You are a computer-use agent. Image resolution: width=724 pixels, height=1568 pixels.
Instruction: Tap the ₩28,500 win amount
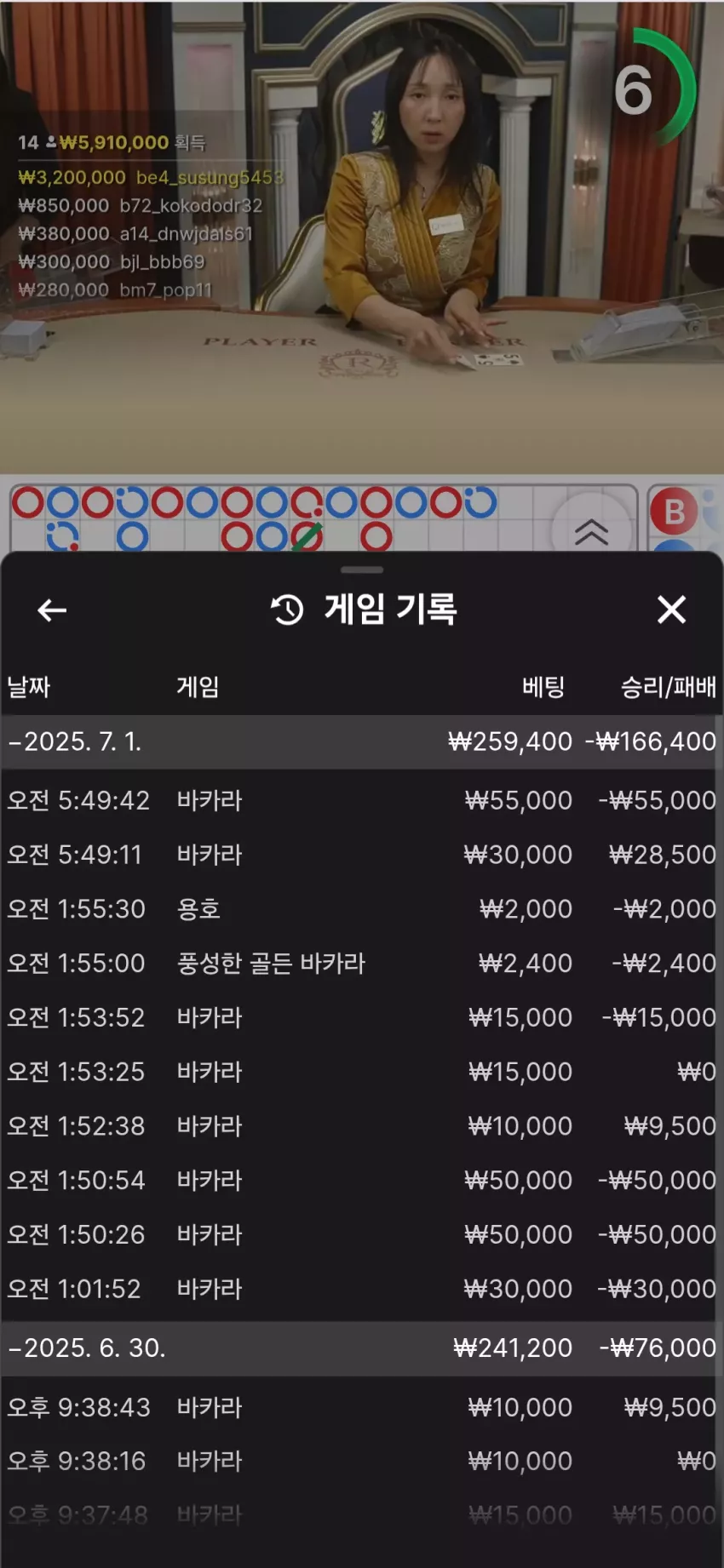click(x=663, y=855)
